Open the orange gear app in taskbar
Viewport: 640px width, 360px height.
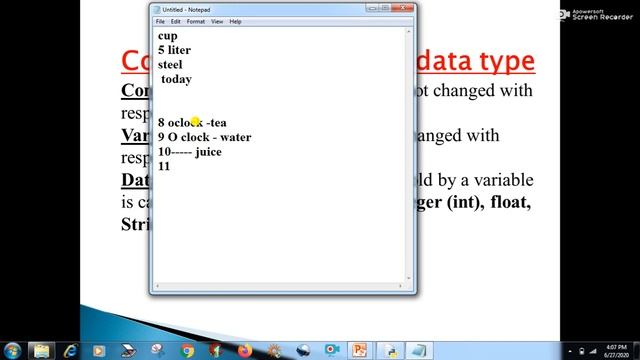tap(274, 351)
